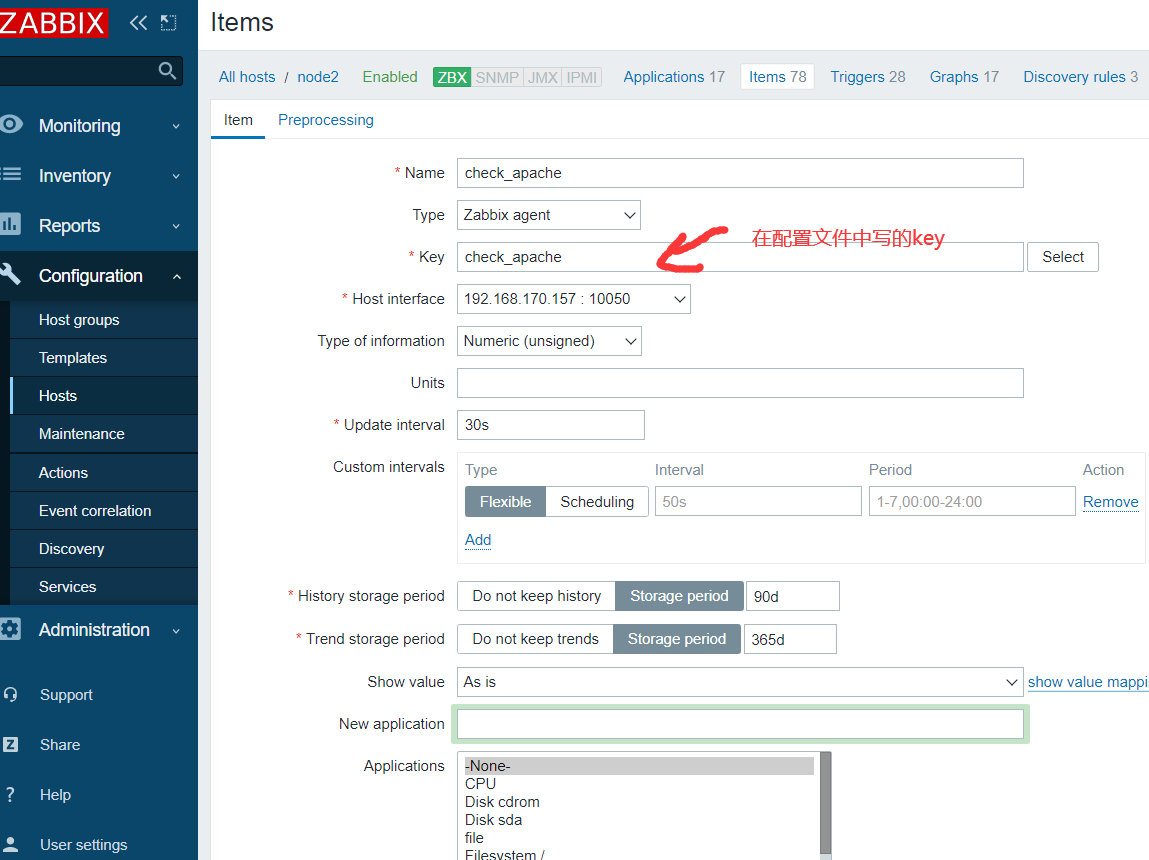Viewport: 1149px width, 860px height.
Task: Focus the New application input field
Action: tap(740, 724)
